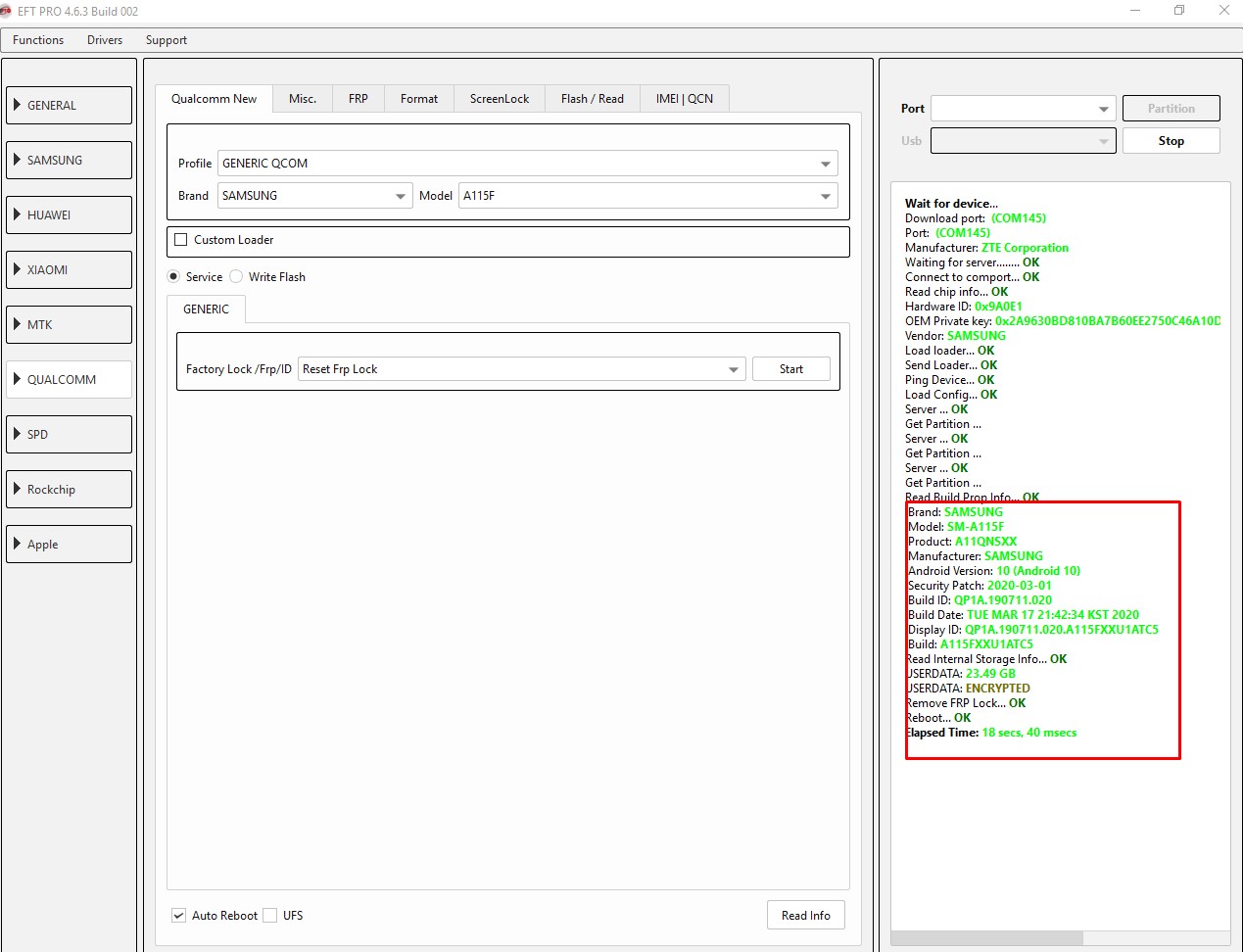Click the log panel horizontal scrollbar
Viewport: 1243px width, 952px height.
(x=987, y=937)
